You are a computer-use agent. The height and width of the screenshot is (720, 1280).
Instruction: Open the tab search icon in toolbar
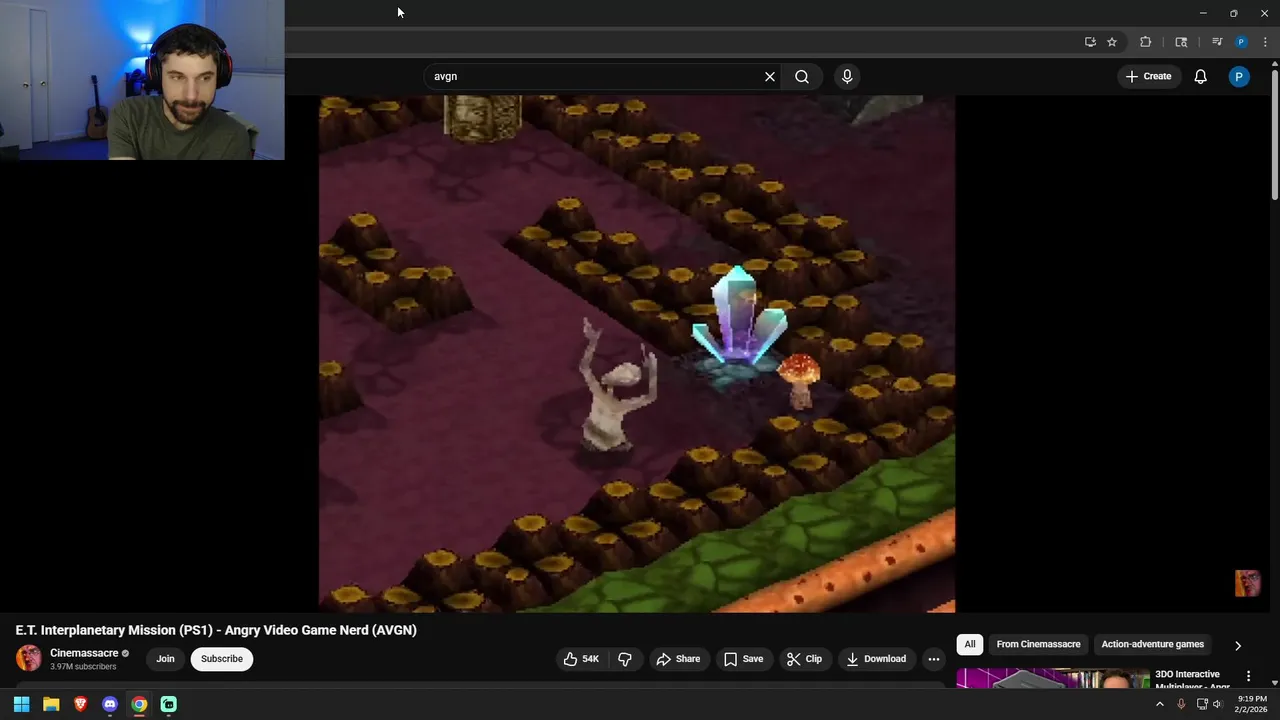(1181, 42)
